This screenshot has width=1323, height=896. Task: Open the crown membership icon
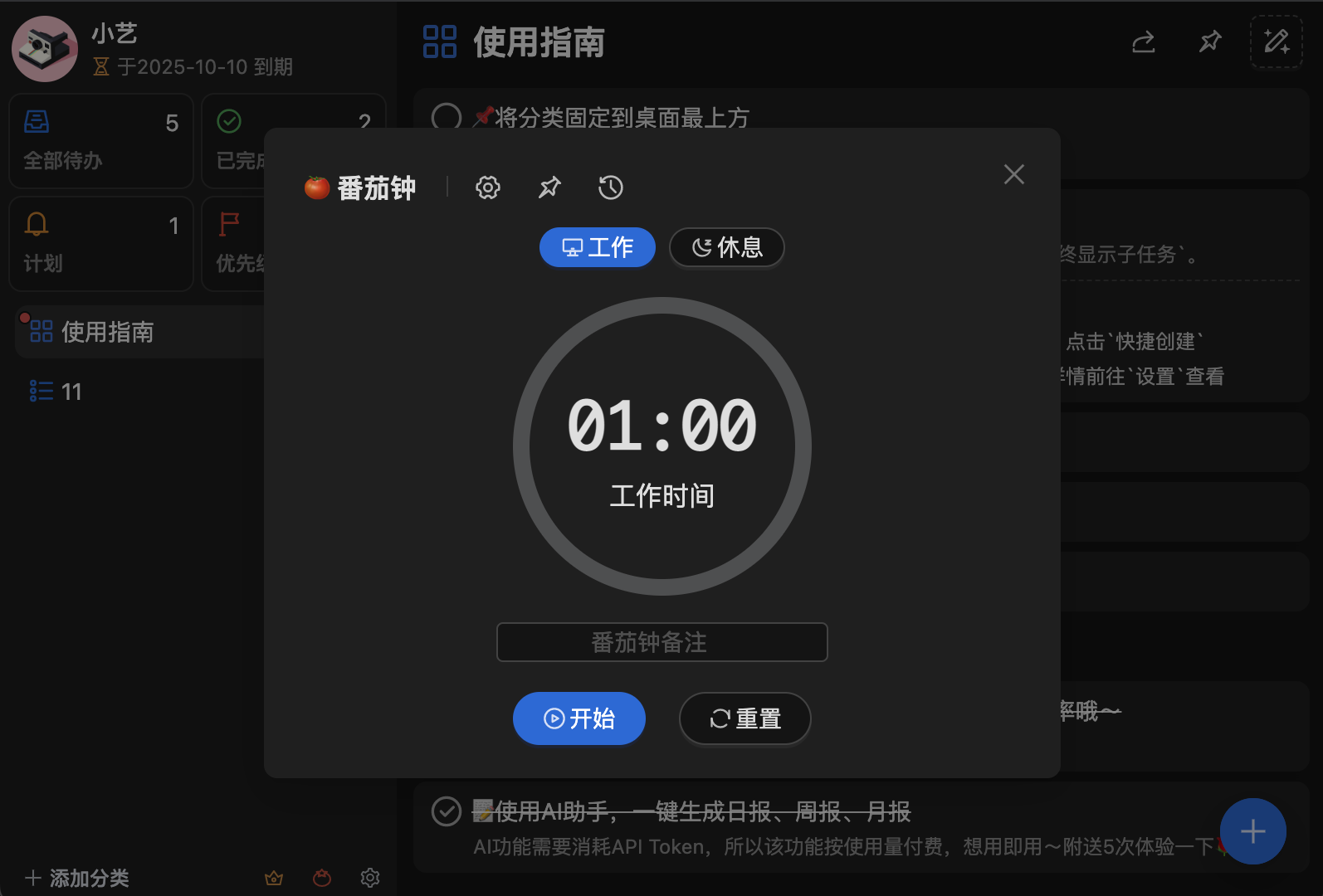[x=274, y=878]
